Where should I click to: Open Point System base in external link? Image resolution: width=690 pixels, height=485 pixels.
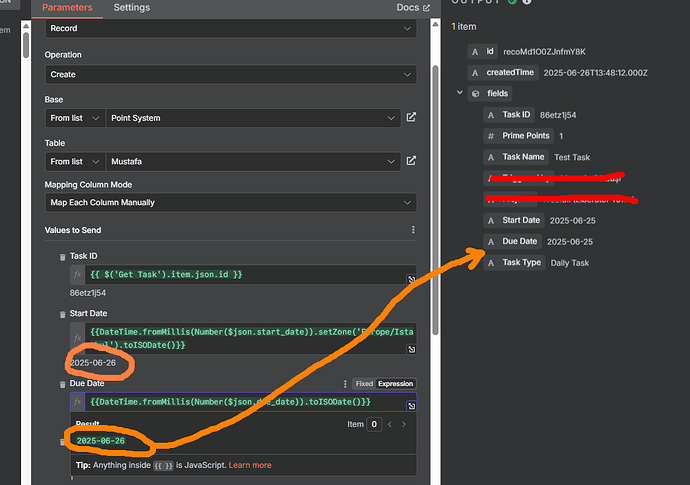coord(411,117)
